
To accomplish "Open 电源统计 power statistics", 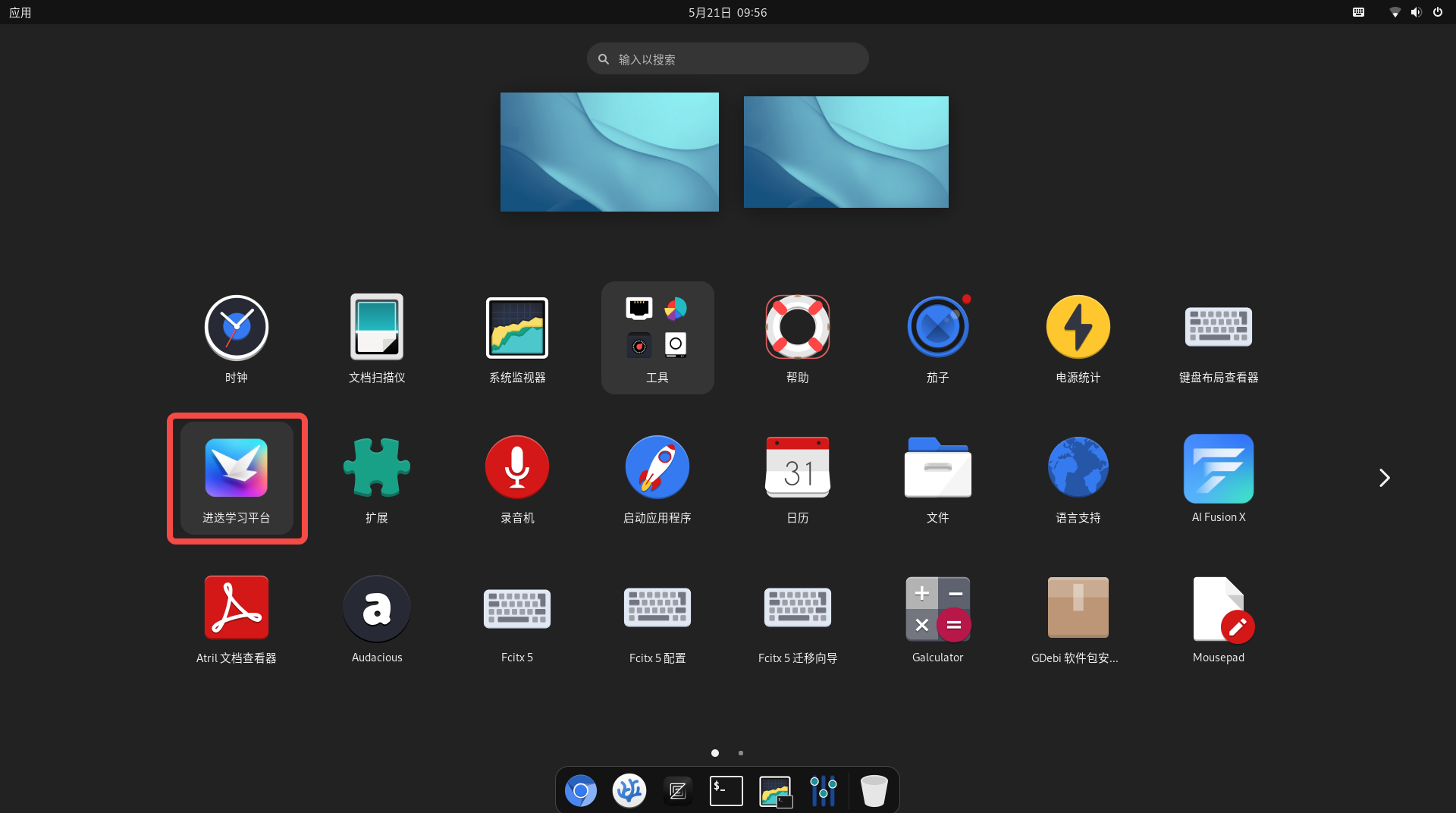I will pyautogui.click(x=1078, y=338).
